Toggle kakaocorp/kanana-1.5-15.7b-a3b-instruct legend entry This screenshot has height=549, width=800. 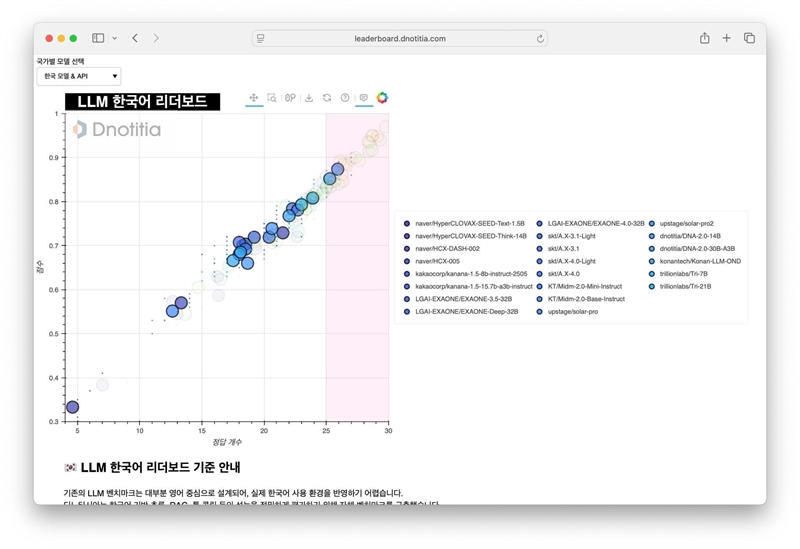(468, 286)
